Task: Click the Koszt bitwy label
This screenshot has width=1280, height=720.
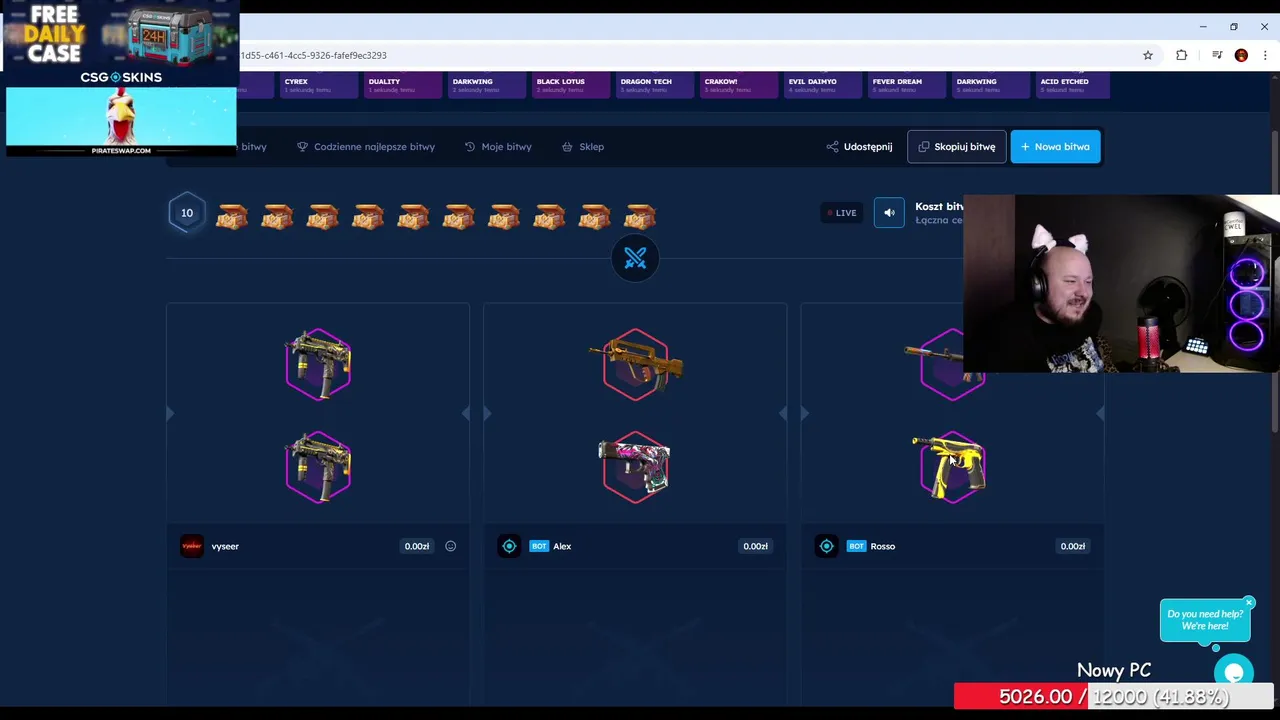Action: (x=939, y=206)
